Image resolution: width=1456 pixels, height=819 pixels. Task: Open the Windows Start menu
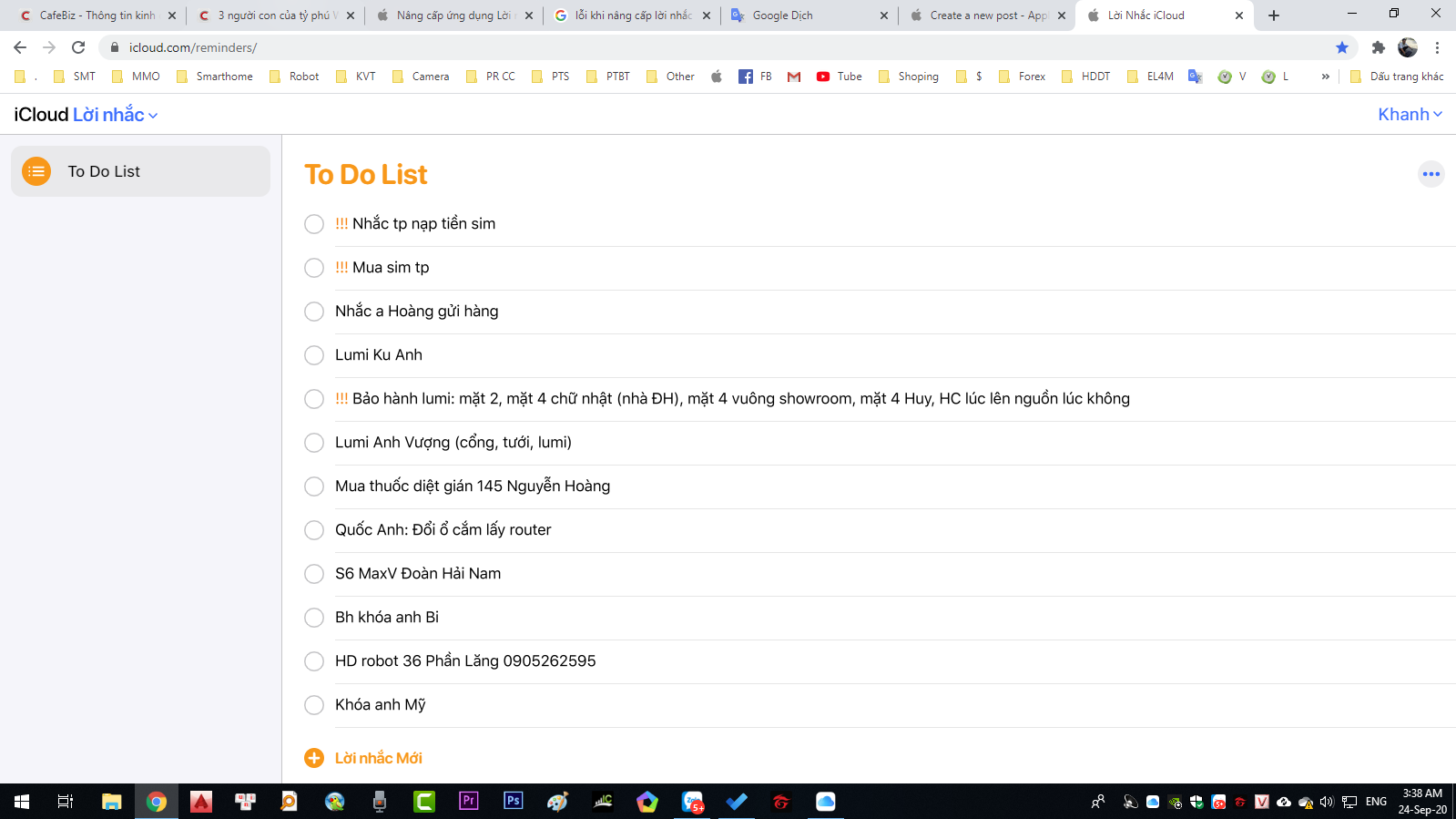(x=22, y=801)
